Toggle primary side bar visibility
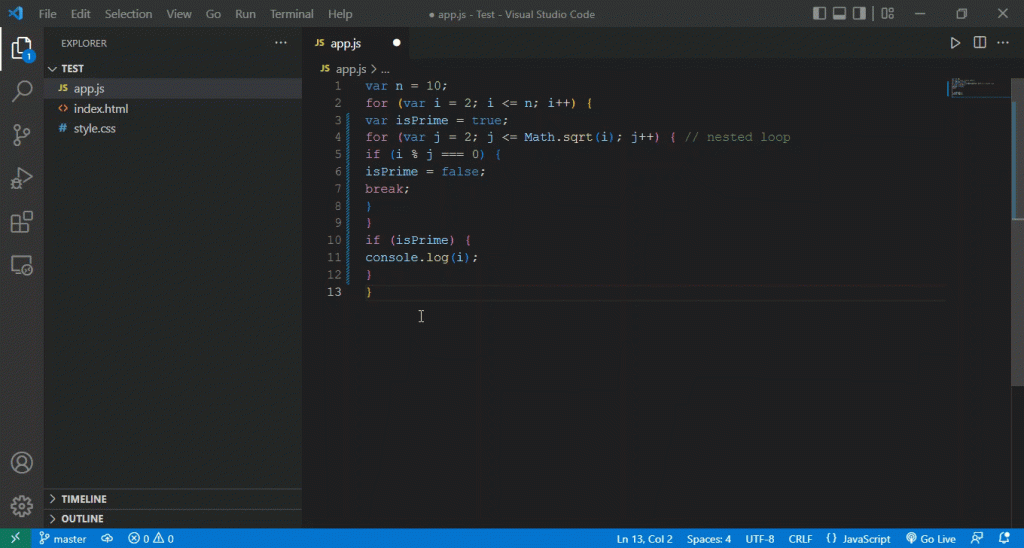1024x548 pixels. tap(819, 14)
